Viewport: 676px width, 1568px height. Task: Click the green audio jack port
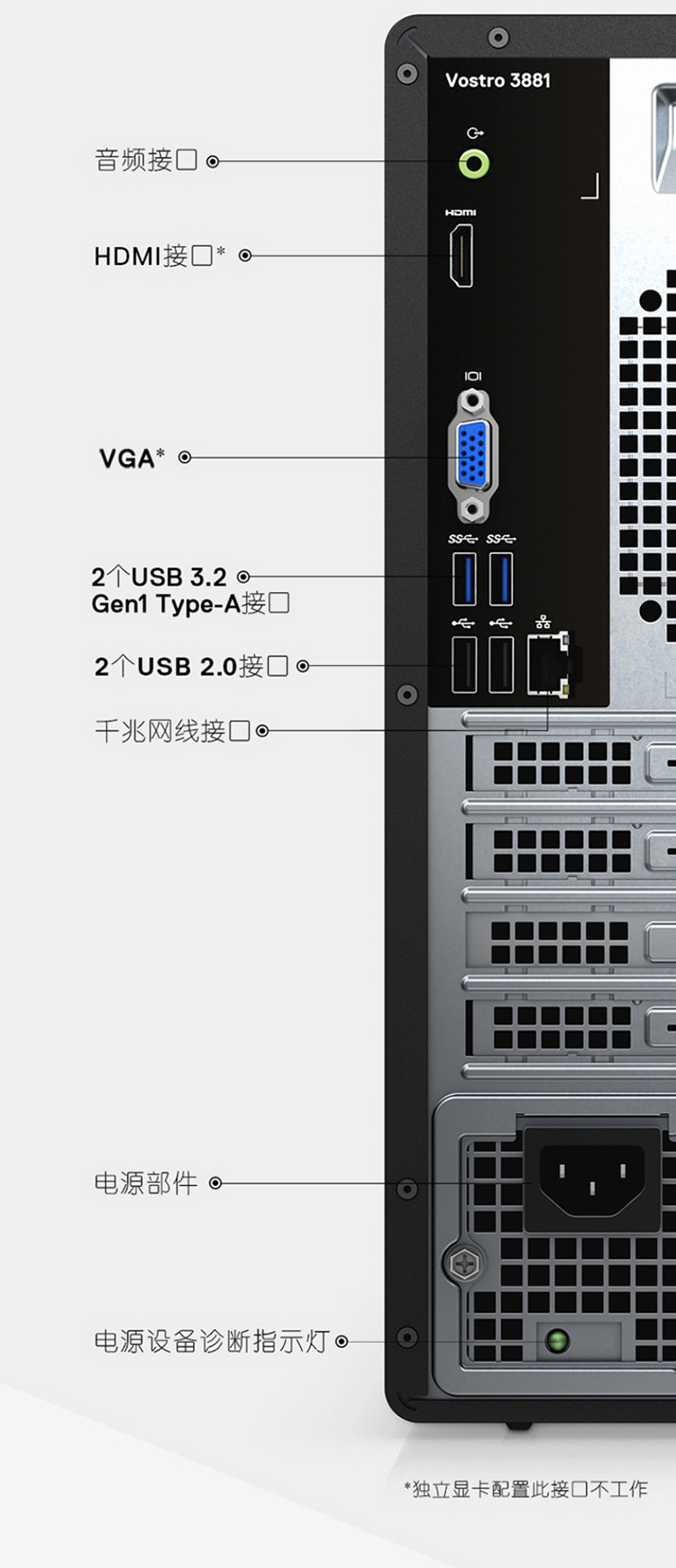click(474, 164)
